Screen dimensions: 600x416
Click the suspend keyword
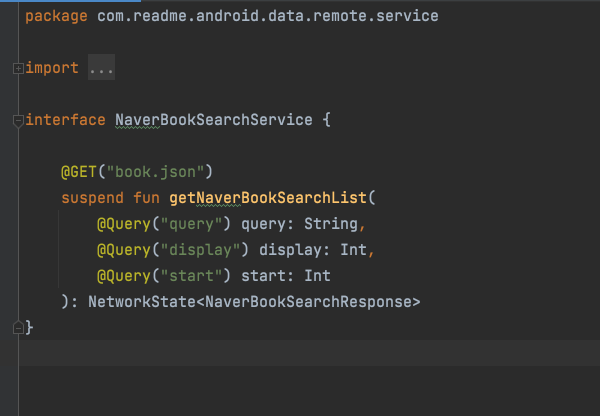coord(92,198)
